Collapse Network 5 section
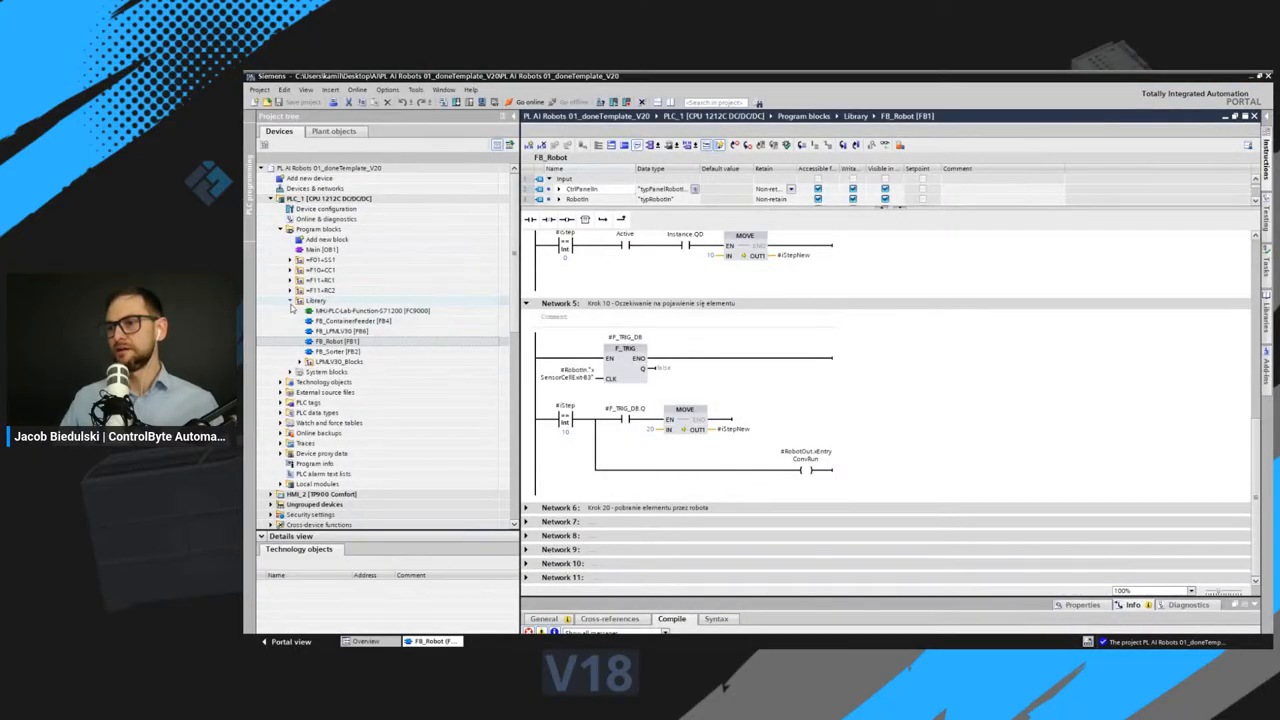 pyautogui.click(x=526, y=303)
